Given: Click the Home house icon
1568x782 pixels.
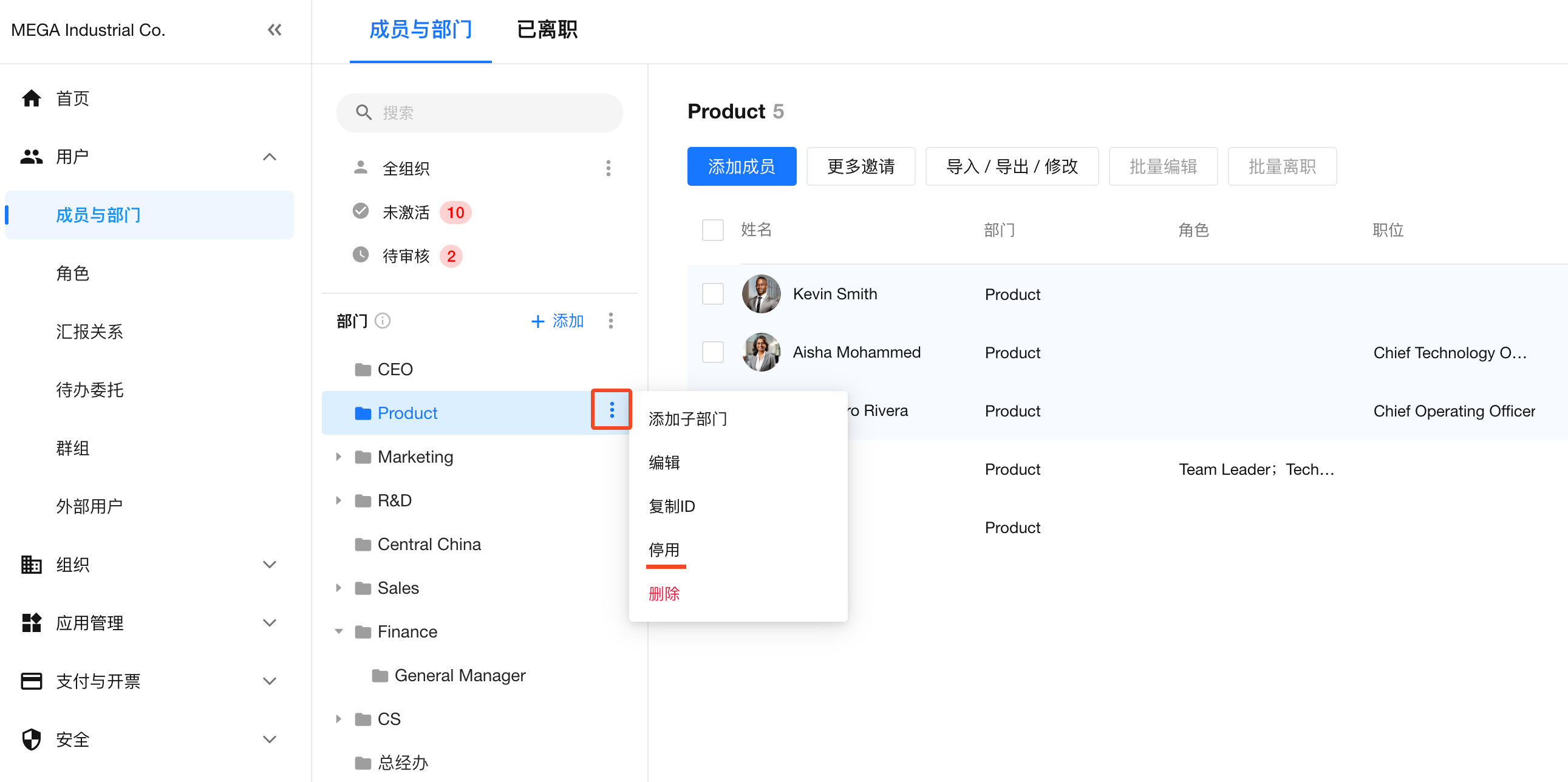Looking at the screenshot, I should coord(31,98).
